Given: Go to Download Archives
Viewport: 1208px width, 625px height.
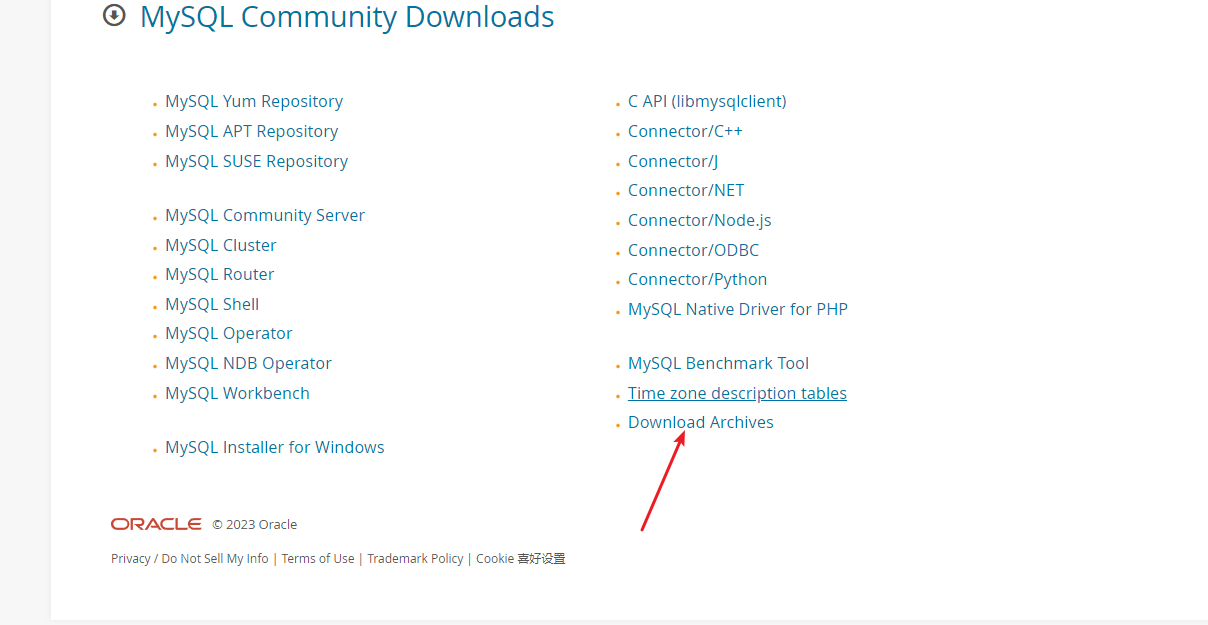Looking at the screenshot, I should (701, 422).
